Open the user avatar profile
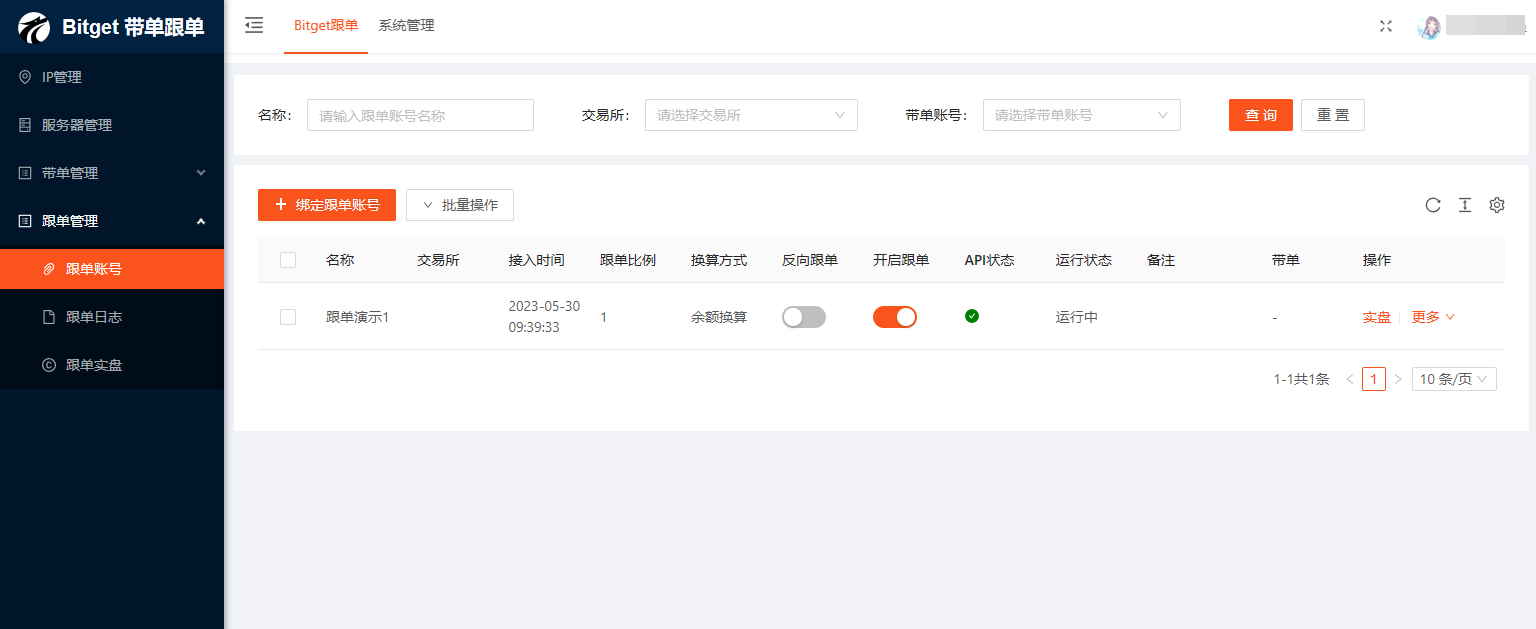This screenshot has height=629, width=1536. click(1429, 27)
